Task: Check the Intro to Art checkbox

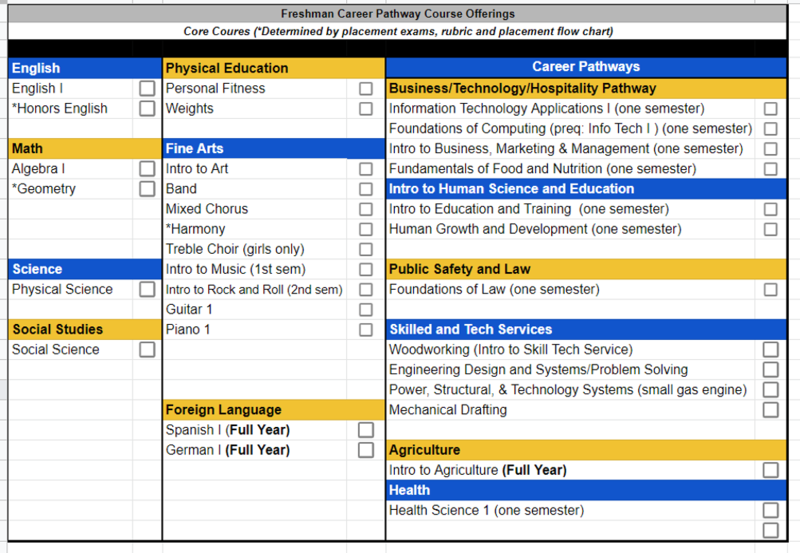Action: click(x=366, y=169)
